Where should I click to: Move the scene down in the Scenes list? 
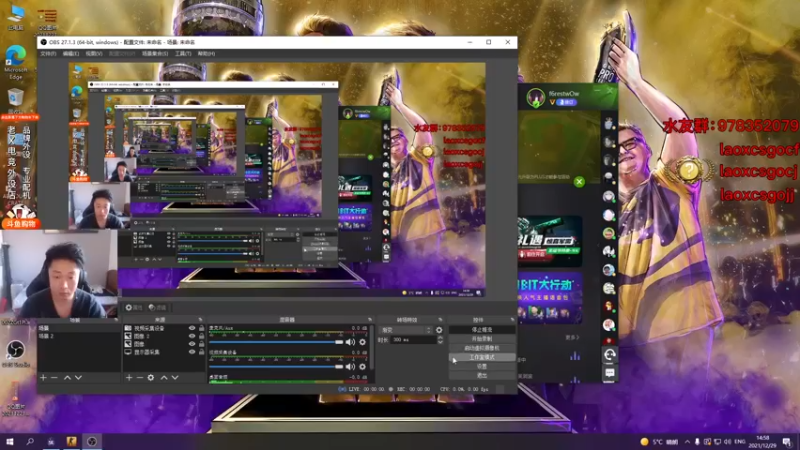pos(79,378)
